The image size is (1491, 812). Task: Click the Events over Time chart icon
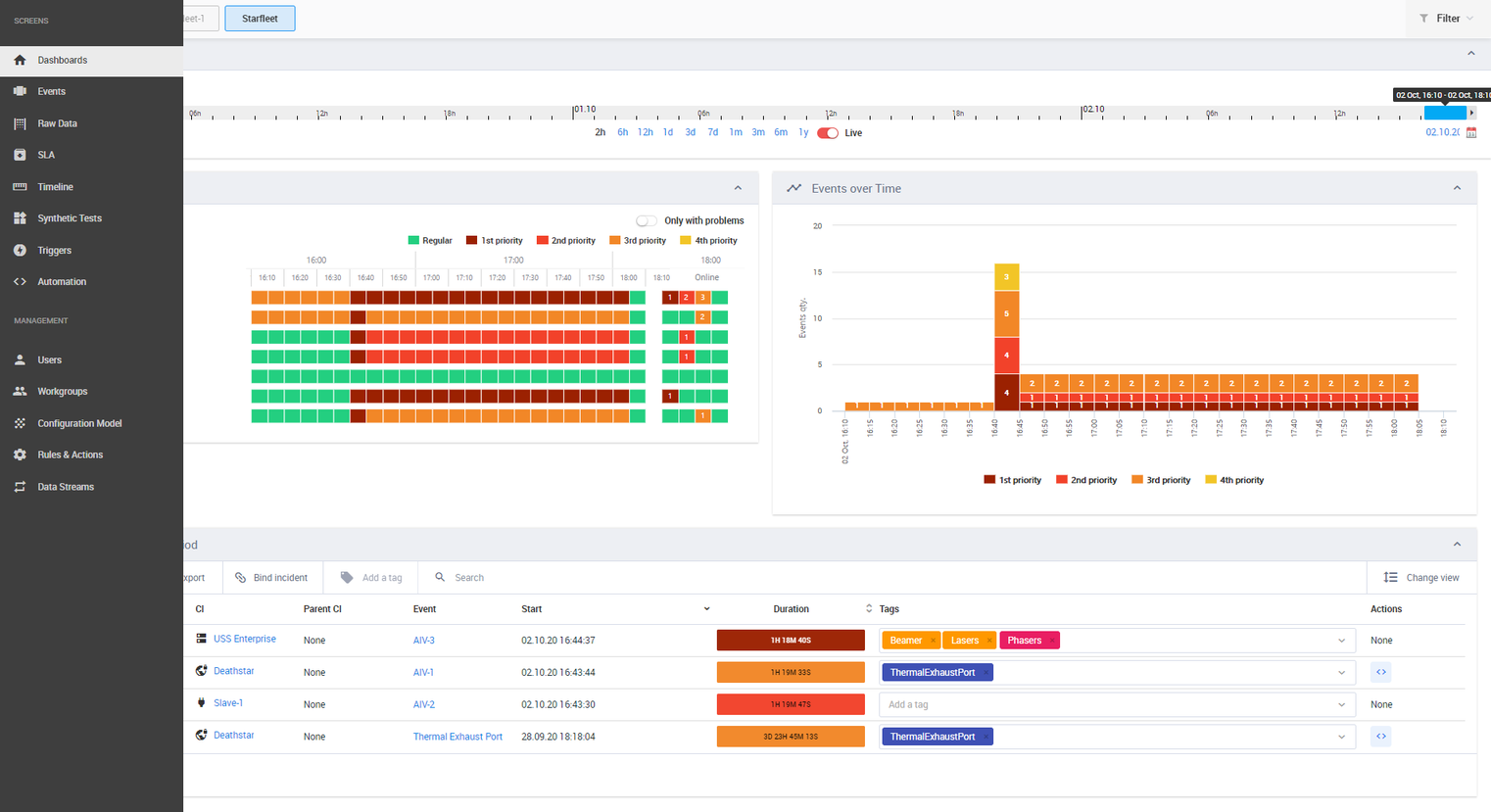point(794,188)
